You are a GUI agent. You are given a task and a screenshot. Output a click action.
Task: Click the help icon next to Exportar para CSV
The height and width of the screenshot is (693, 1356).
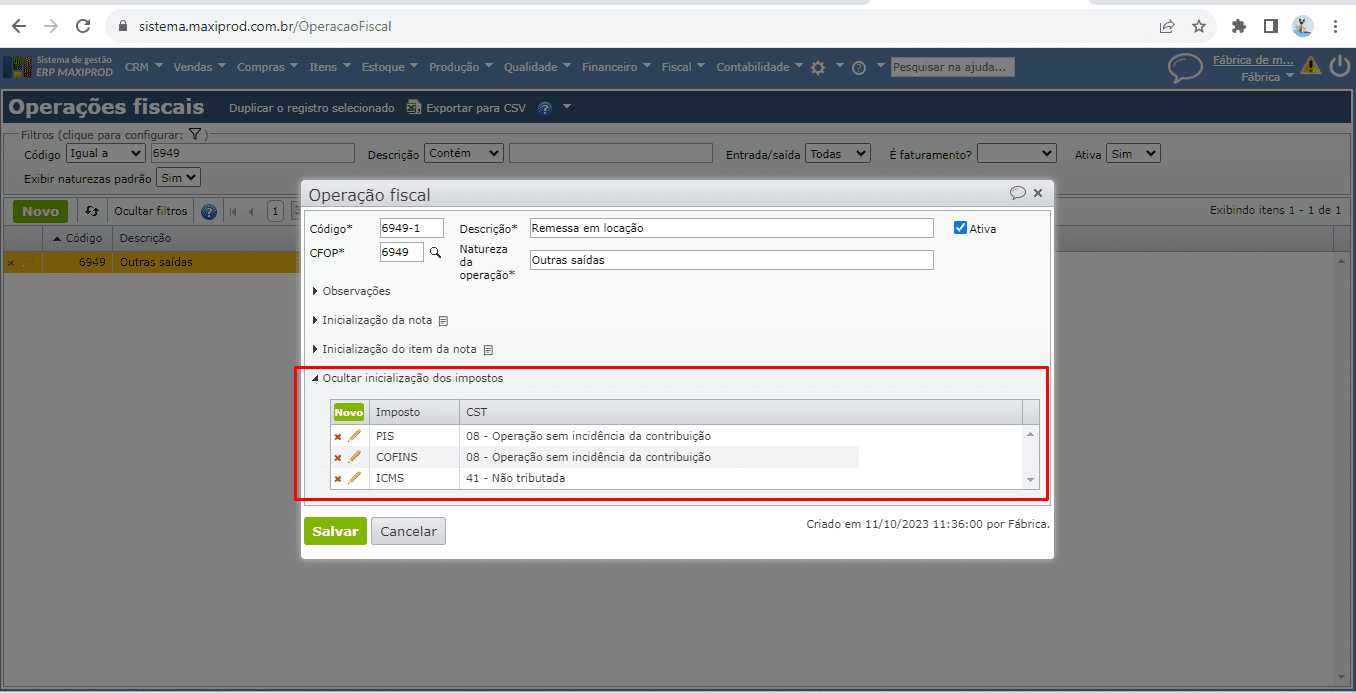coord(545,108)
